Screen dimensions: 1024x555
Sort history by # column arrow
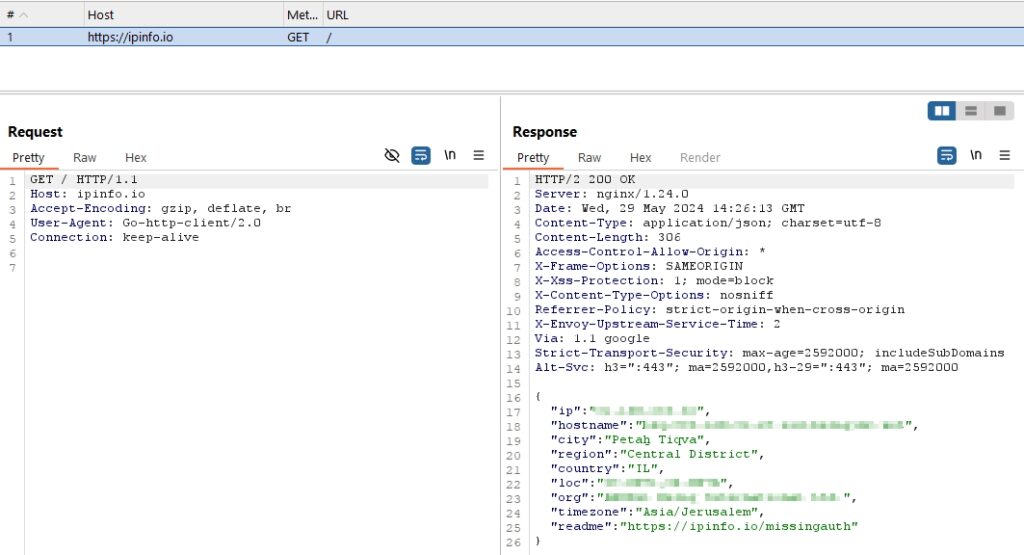tap(23, 15)
